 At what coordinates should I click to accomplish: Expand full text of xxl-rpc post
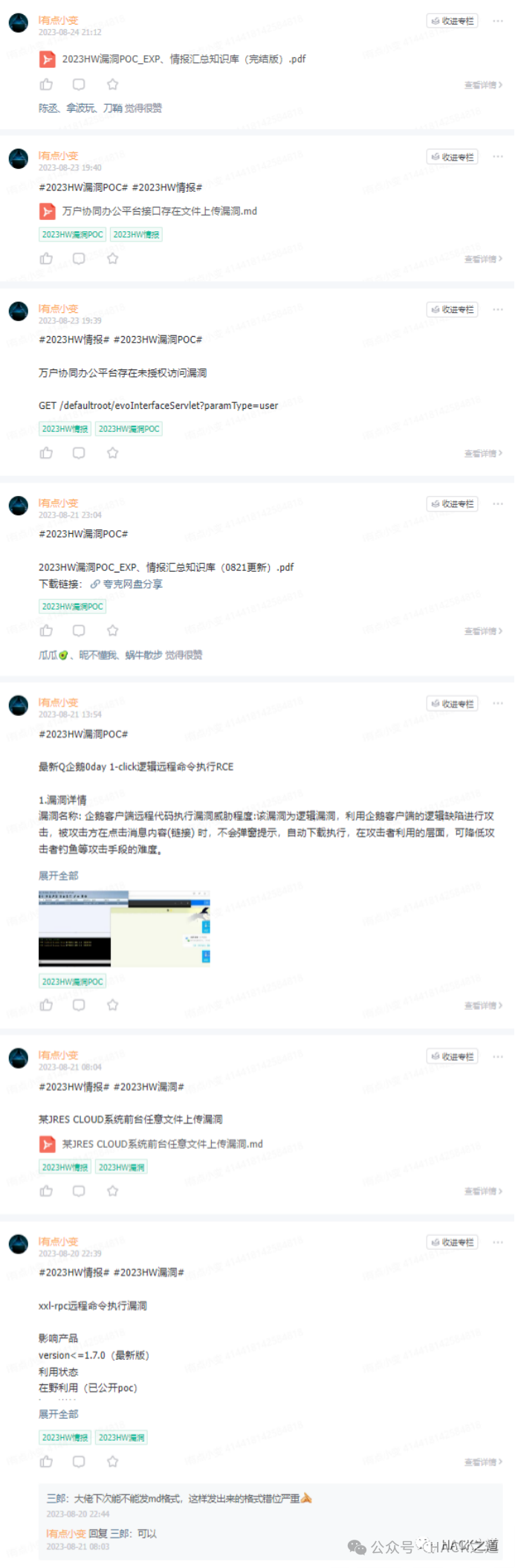click(58, 1414)
